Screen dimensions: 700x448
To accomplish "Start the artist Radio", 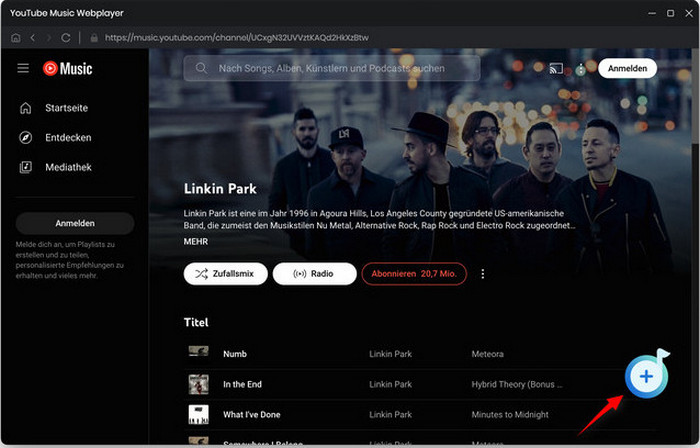I will [x=314, y=274].
